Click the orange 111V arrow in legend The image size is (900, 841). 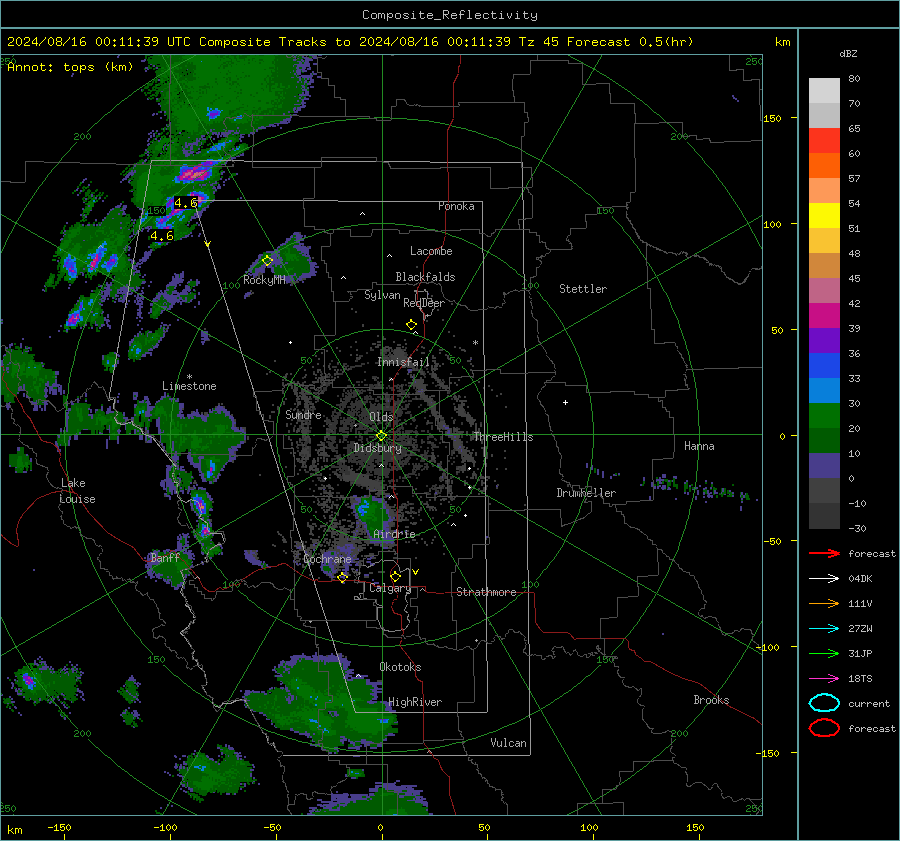tap(824, 603)
